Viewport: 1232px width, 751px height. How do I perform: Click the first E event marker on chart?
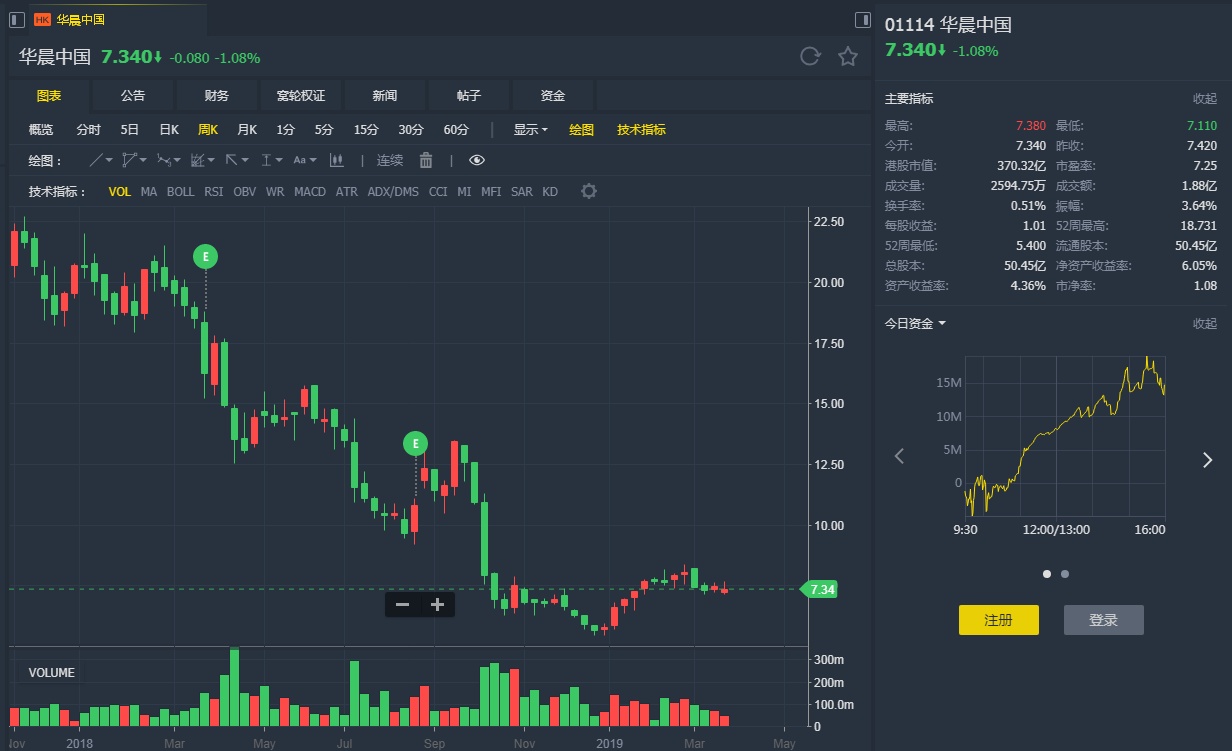coord(206,257)
